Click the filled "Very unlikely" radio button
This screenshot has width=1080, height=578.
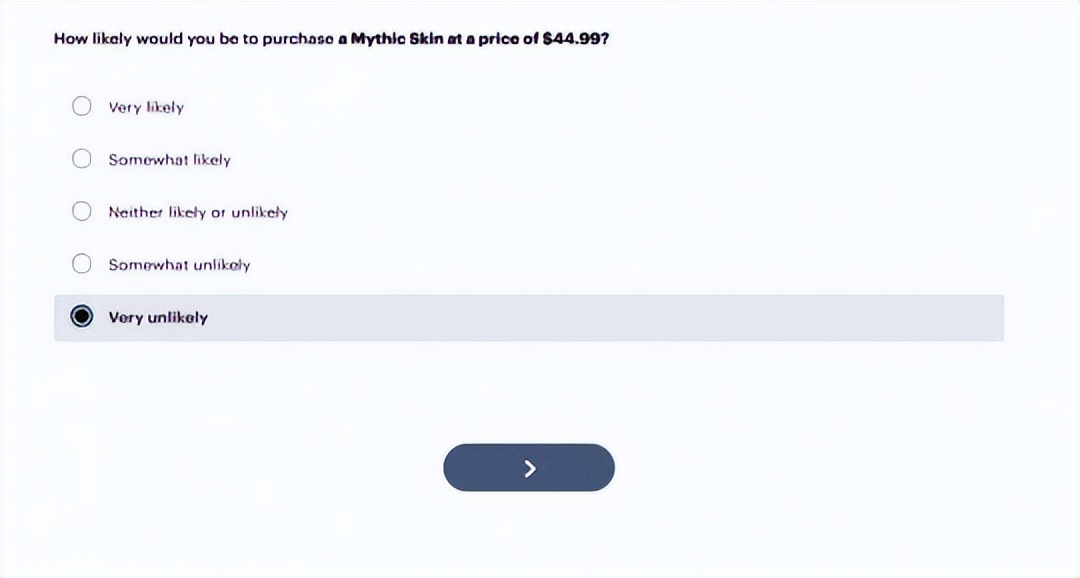click(82, 317)
